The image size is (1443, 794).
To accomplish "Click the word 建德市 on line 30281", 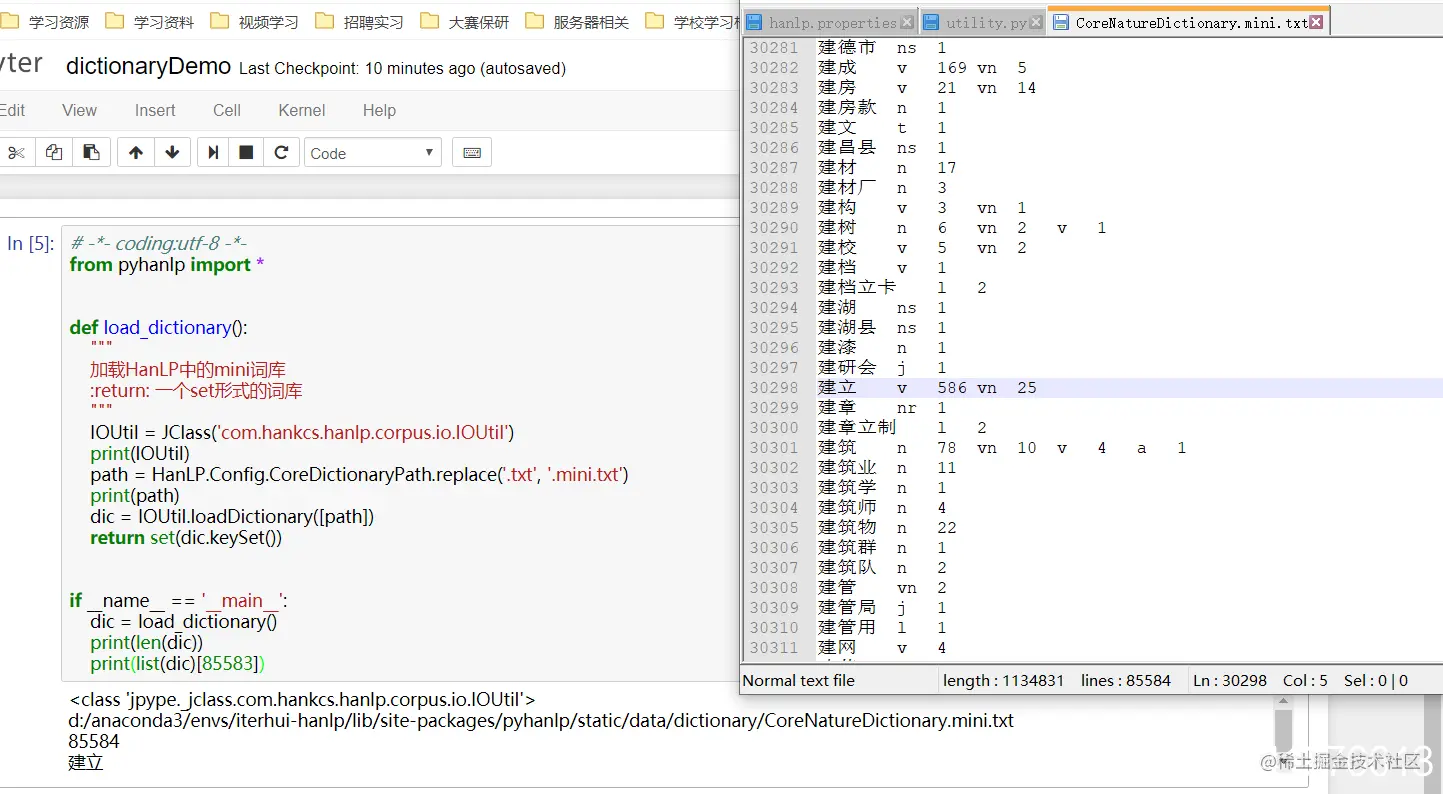I will pyautogui.click(x=847, y=47).
